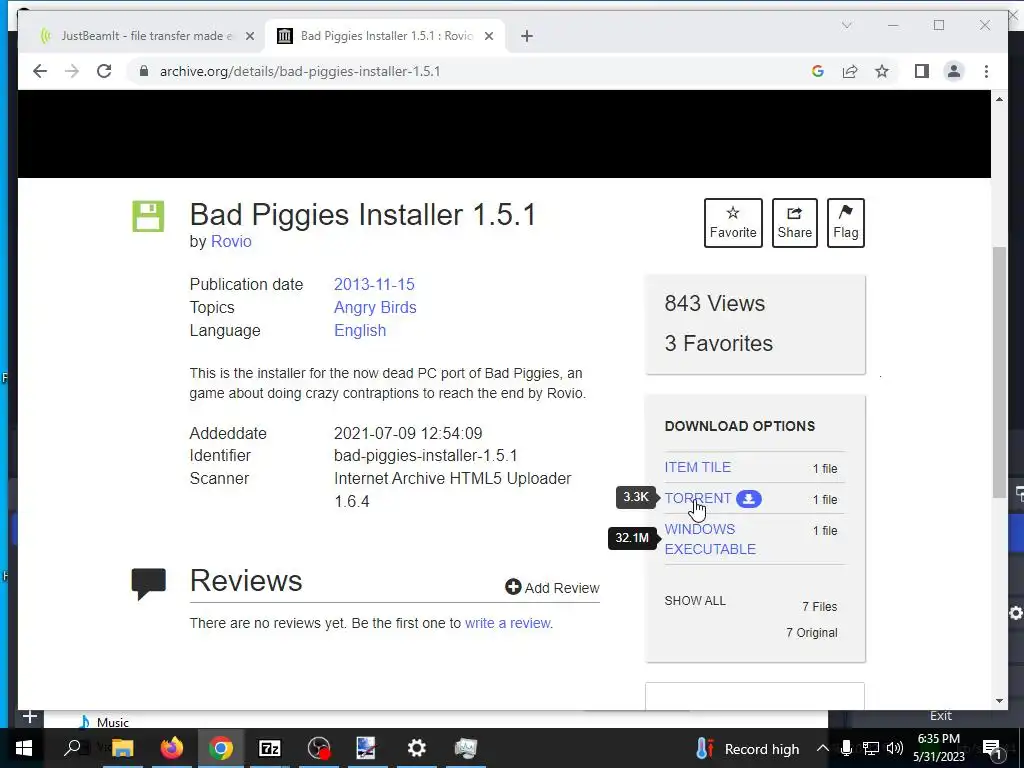Open the Rovio creator link

[231, 241]
